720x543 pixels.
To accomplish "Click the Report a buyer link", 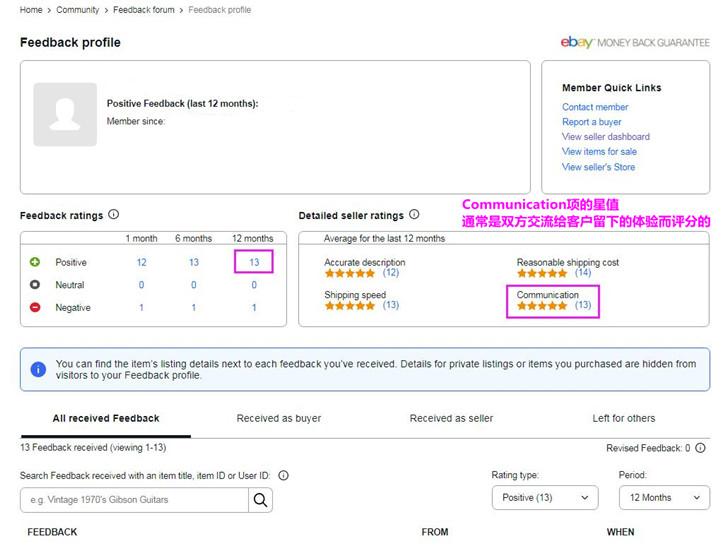I will [x=591, y=122].
